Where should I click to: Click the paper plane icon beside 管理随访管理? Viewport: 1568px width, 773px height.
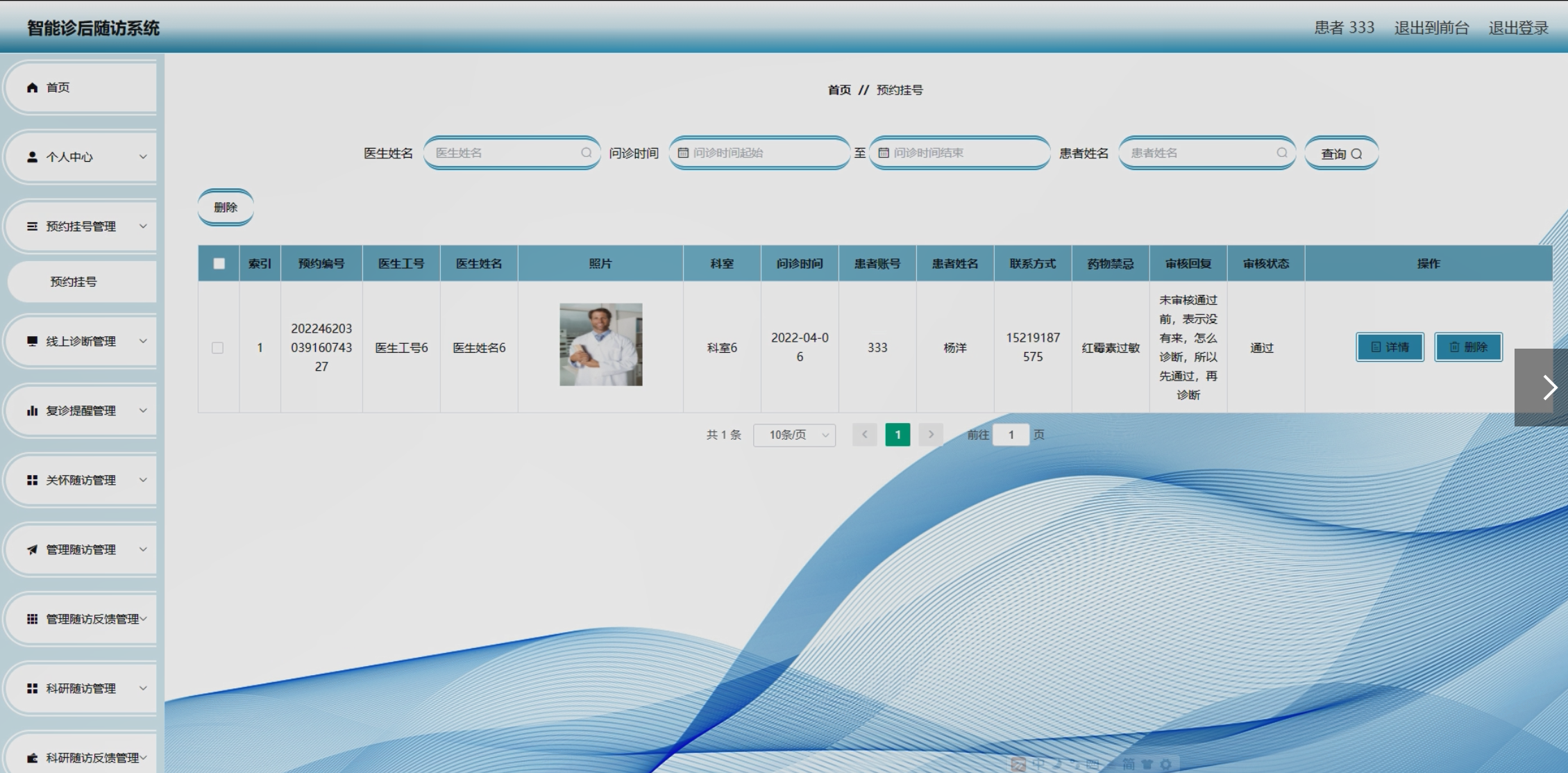click(x=32, y=549)
